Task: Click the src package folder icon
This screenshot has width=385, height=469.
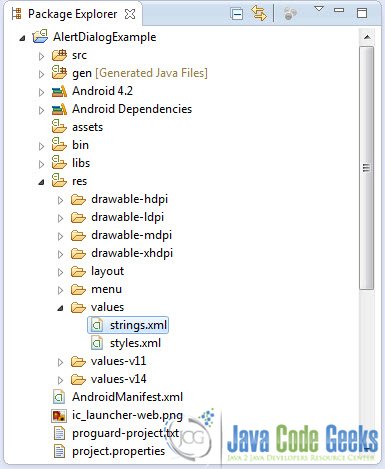Action: click(x=59, y=55)
